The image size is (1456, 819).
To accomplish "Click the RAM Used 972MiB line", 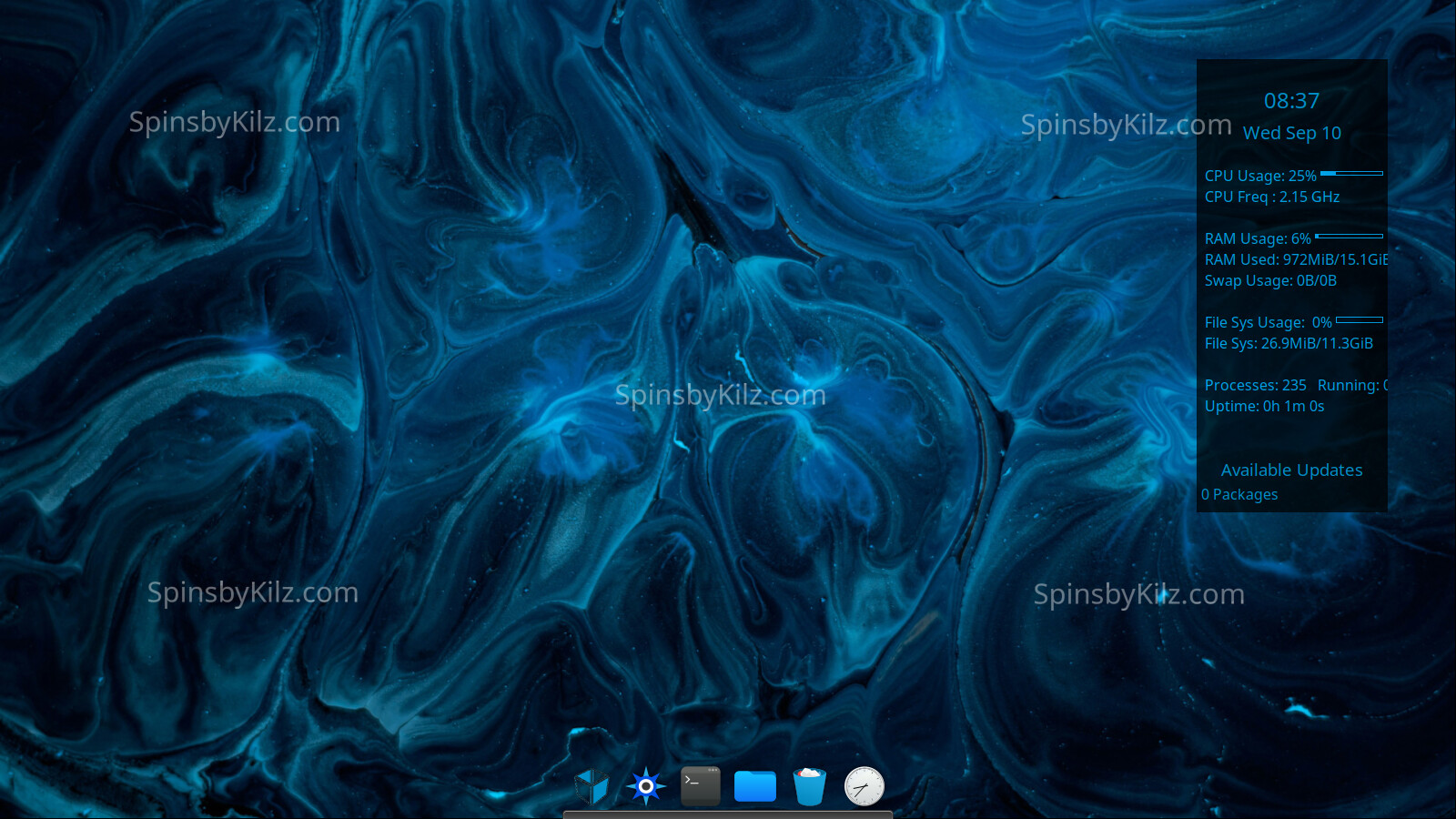I will 1295,259.
